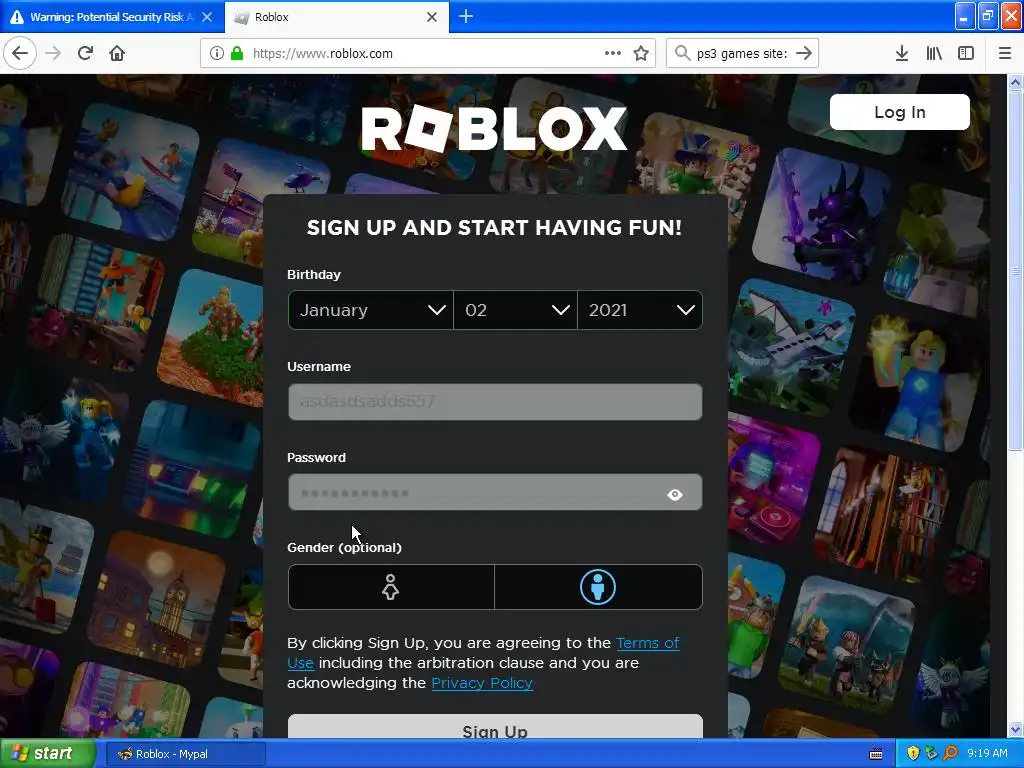Open the browser hamburger menu
The height and width of the screenshot is (768, 1024).
1004,54
